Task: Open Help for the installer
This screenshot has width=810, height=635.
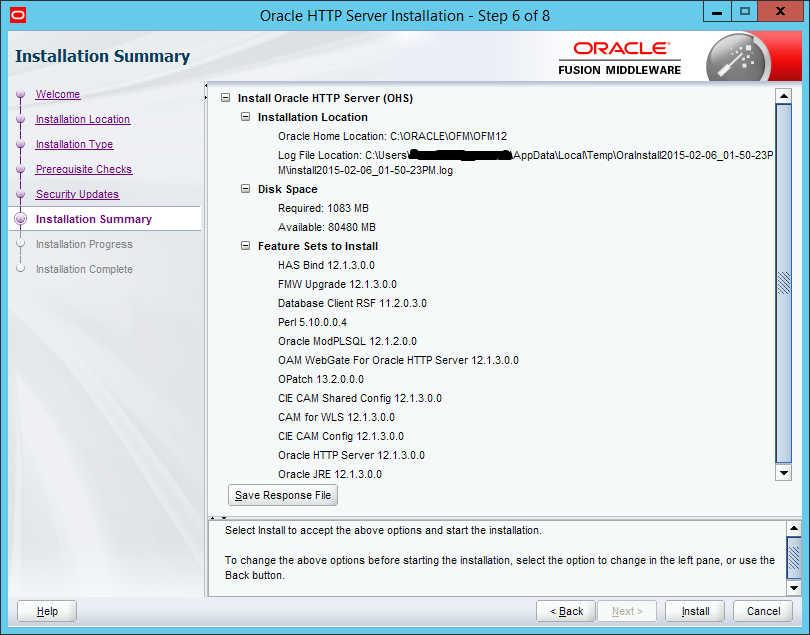Action: point(47,611)
